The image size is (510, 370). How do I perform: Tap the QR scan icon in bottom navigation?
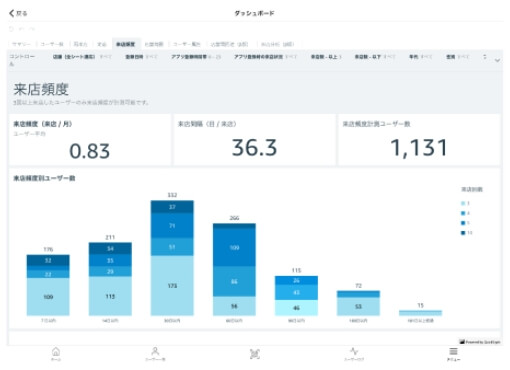point(255,354)
